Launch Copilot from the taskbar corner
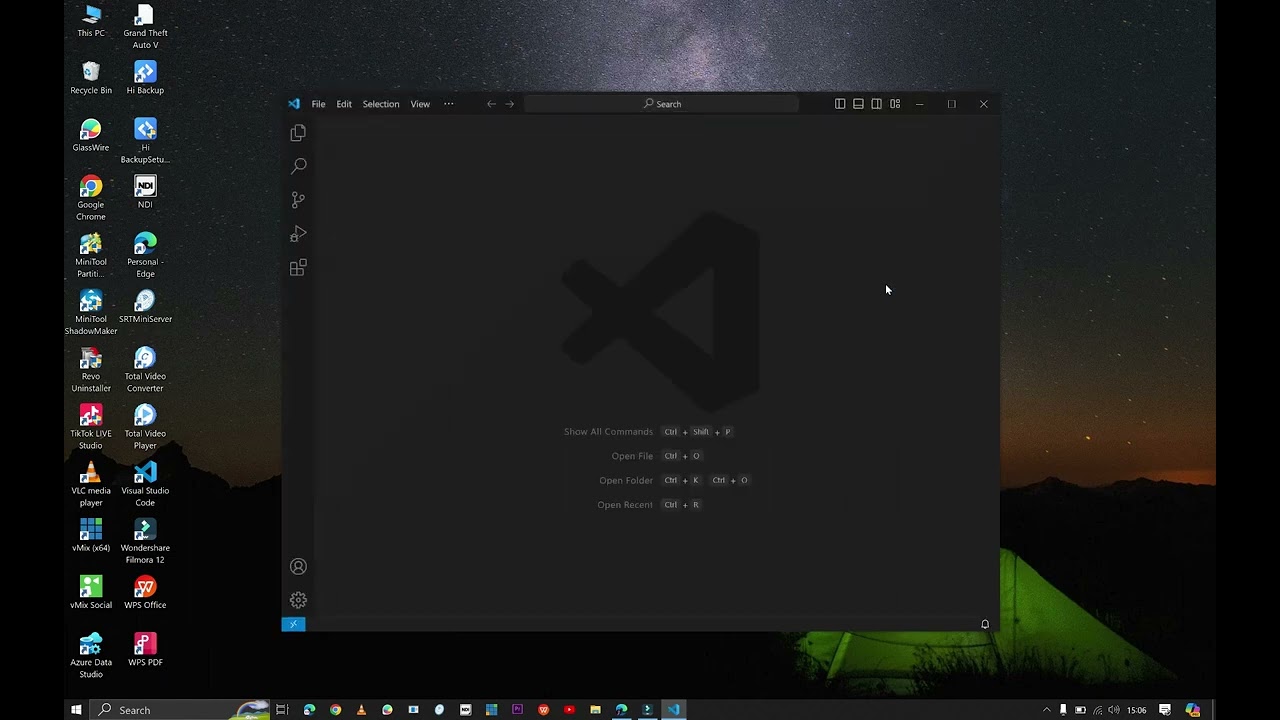The image size is (1280, 720). tap(1192, 710)
